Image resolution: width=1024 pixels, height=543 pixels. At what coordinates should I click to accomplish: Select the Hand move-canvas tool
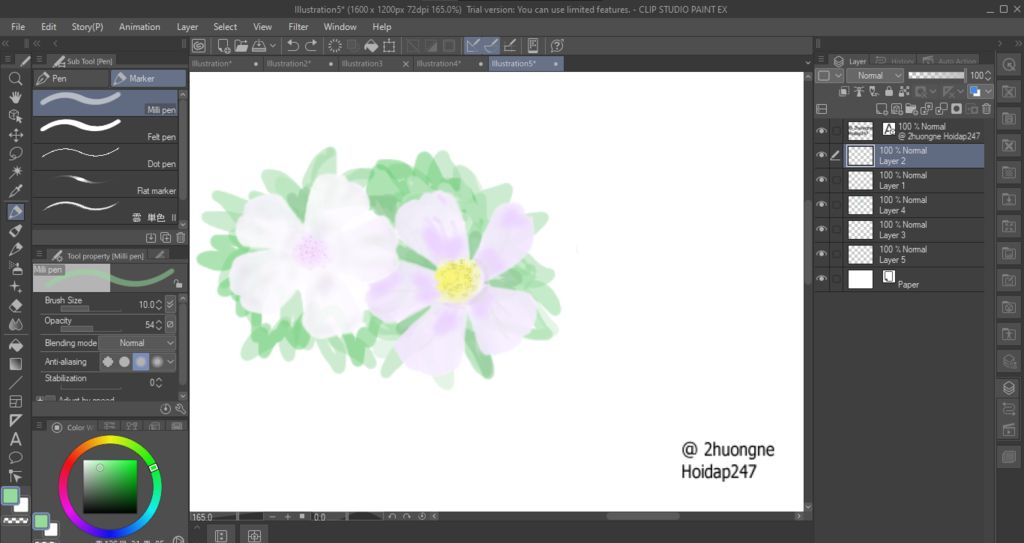[16, 97]
